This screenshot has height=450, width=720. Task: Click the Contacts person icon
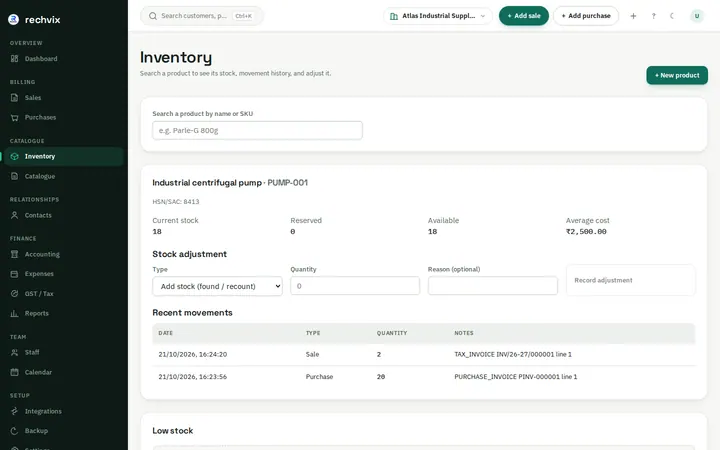pos(15,215)
